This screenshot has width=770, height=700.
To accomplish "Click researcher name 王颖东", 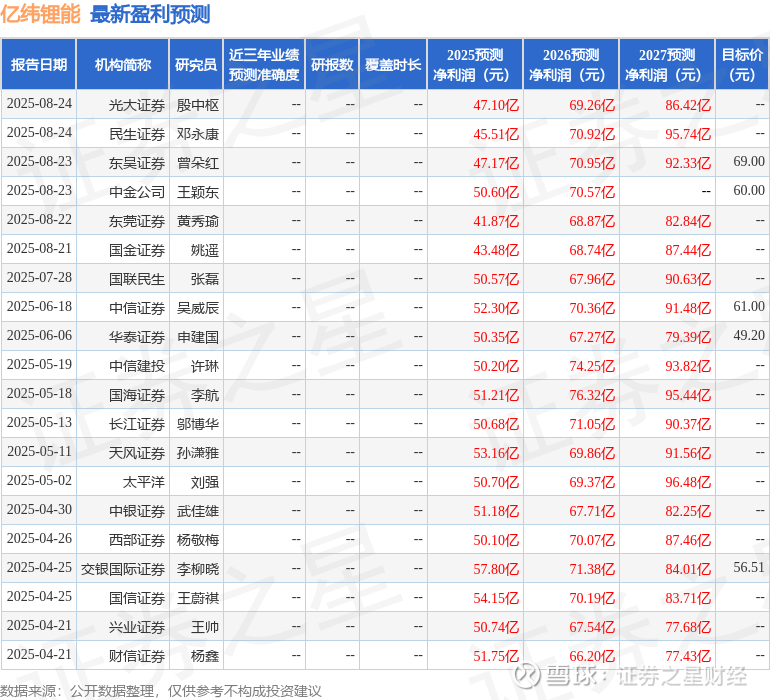I will coord(197,192).
